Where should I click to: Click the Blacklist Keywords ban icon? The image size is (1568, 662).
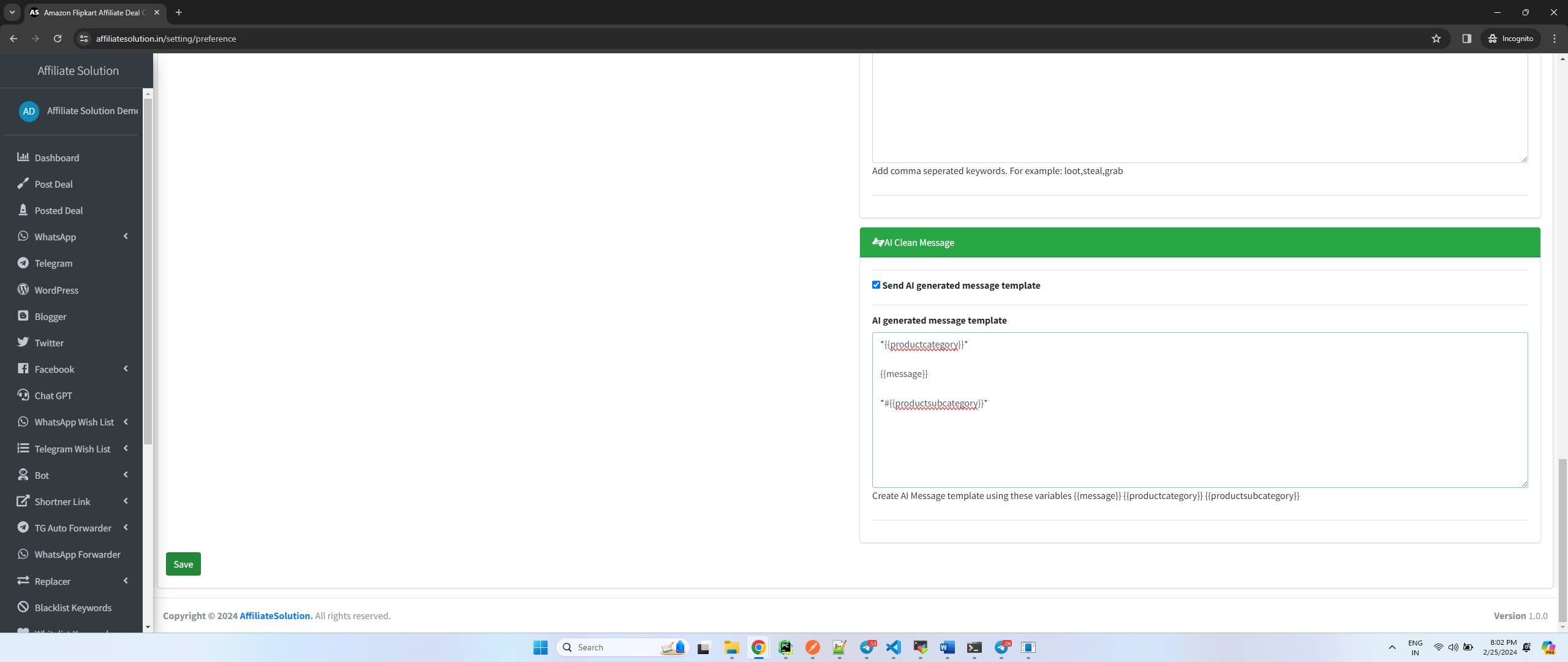(x=23, y=607)
